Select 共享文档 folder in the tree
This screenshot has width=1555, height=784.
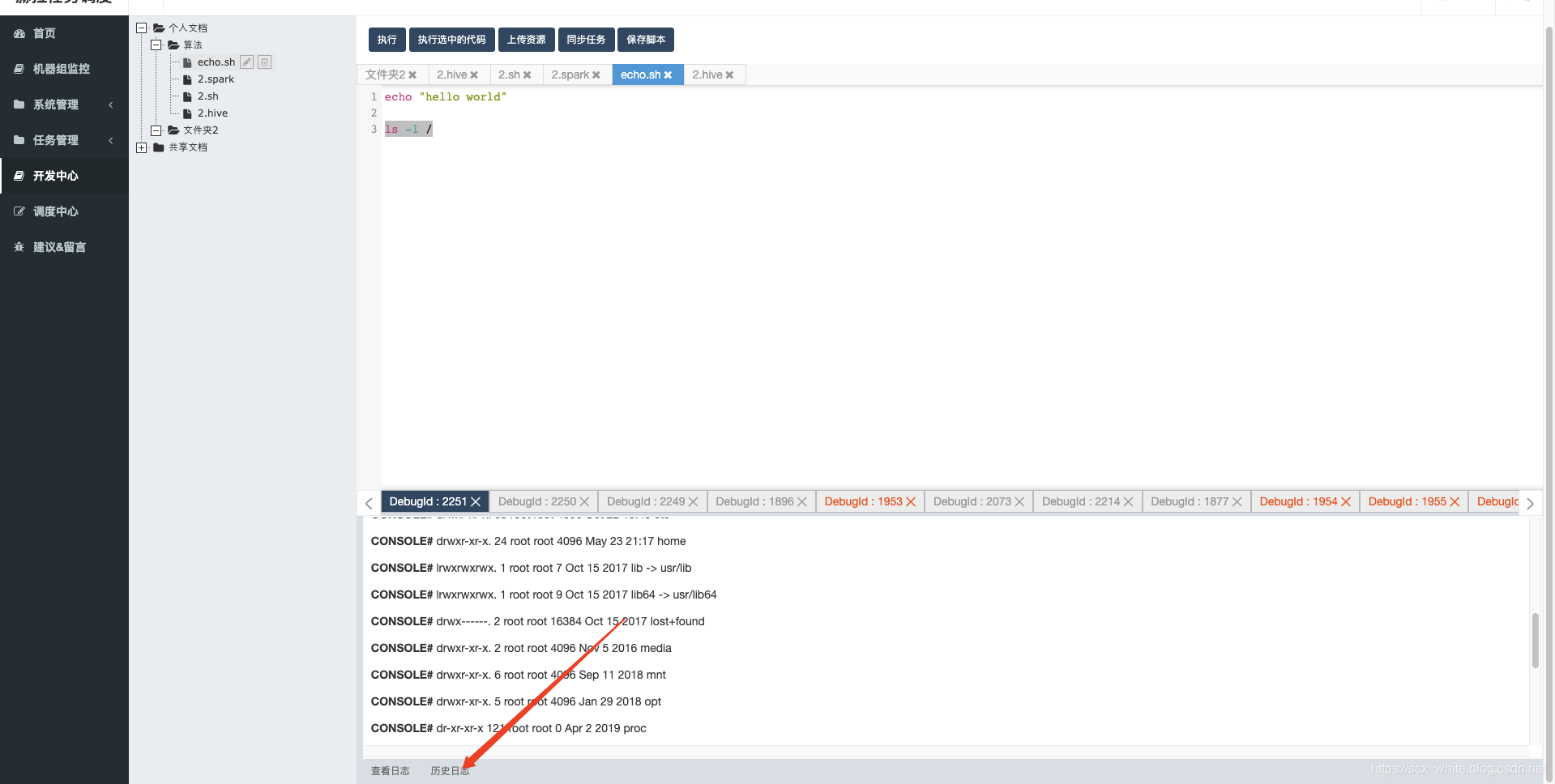click(187, 147)
